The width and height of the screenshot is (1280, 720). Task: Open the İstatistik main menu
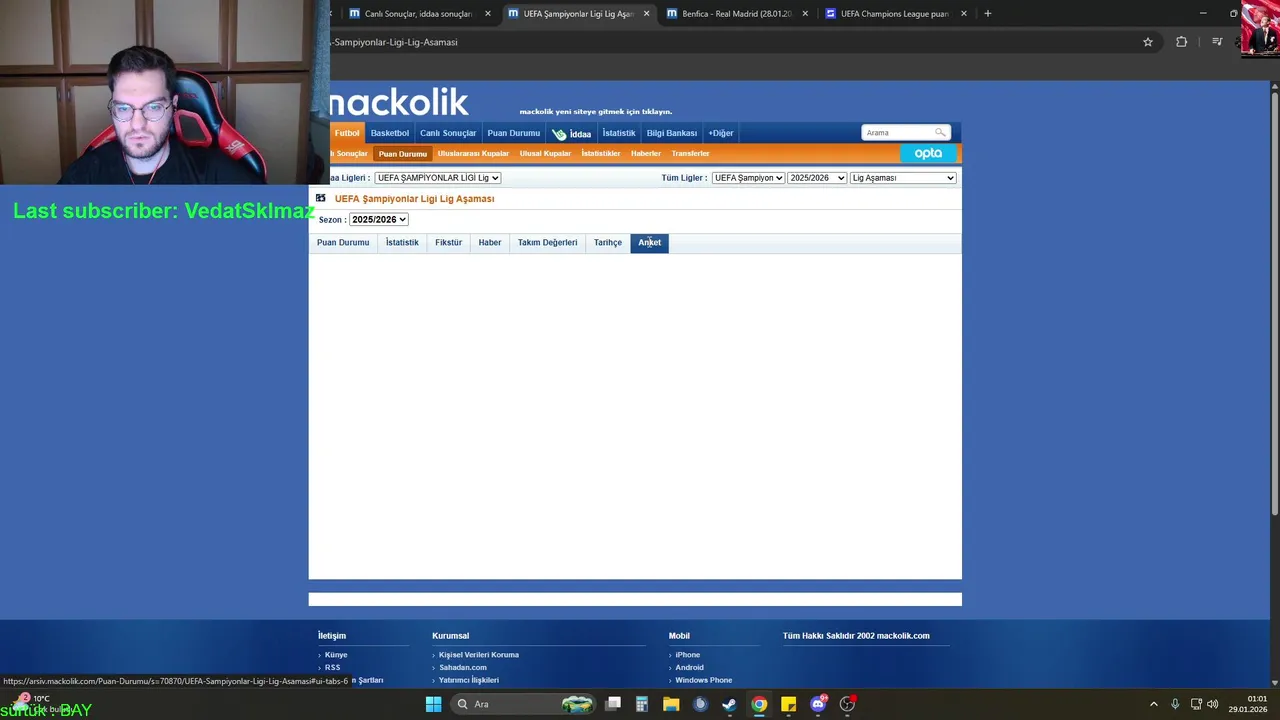point(619,133)
